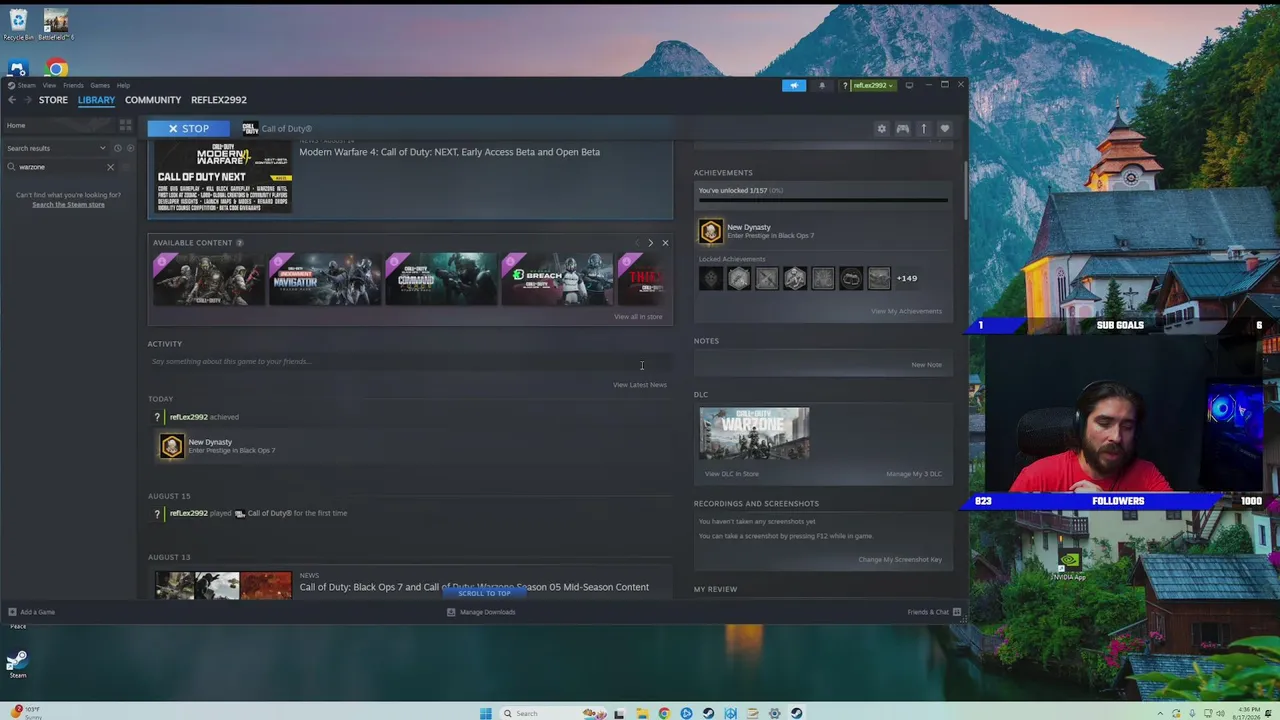This screenshot has height=720, width=1280.
Task: Close the Available Content panel
Action: pyautogui.click(x=665, y=243)
